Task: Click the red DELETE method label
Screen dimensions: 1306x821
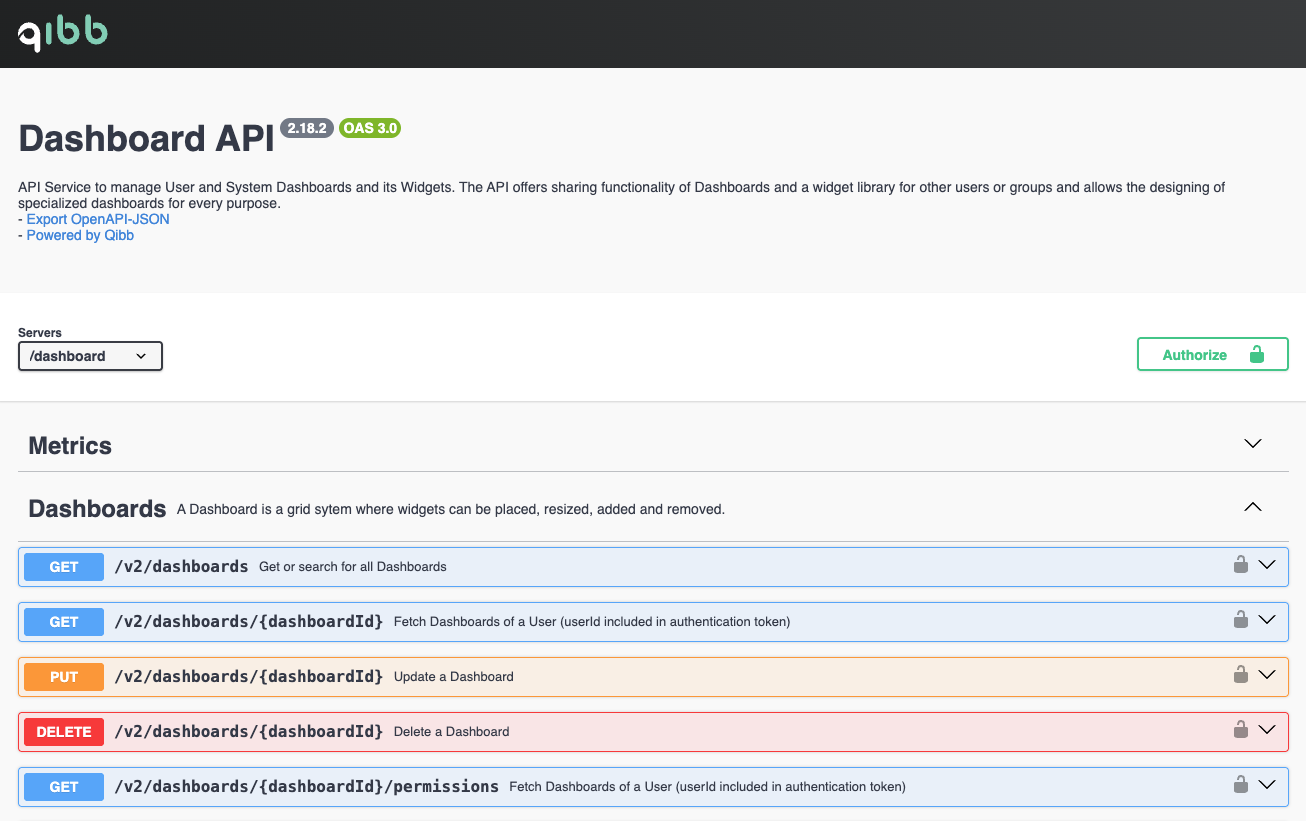Action: point(64,732)
